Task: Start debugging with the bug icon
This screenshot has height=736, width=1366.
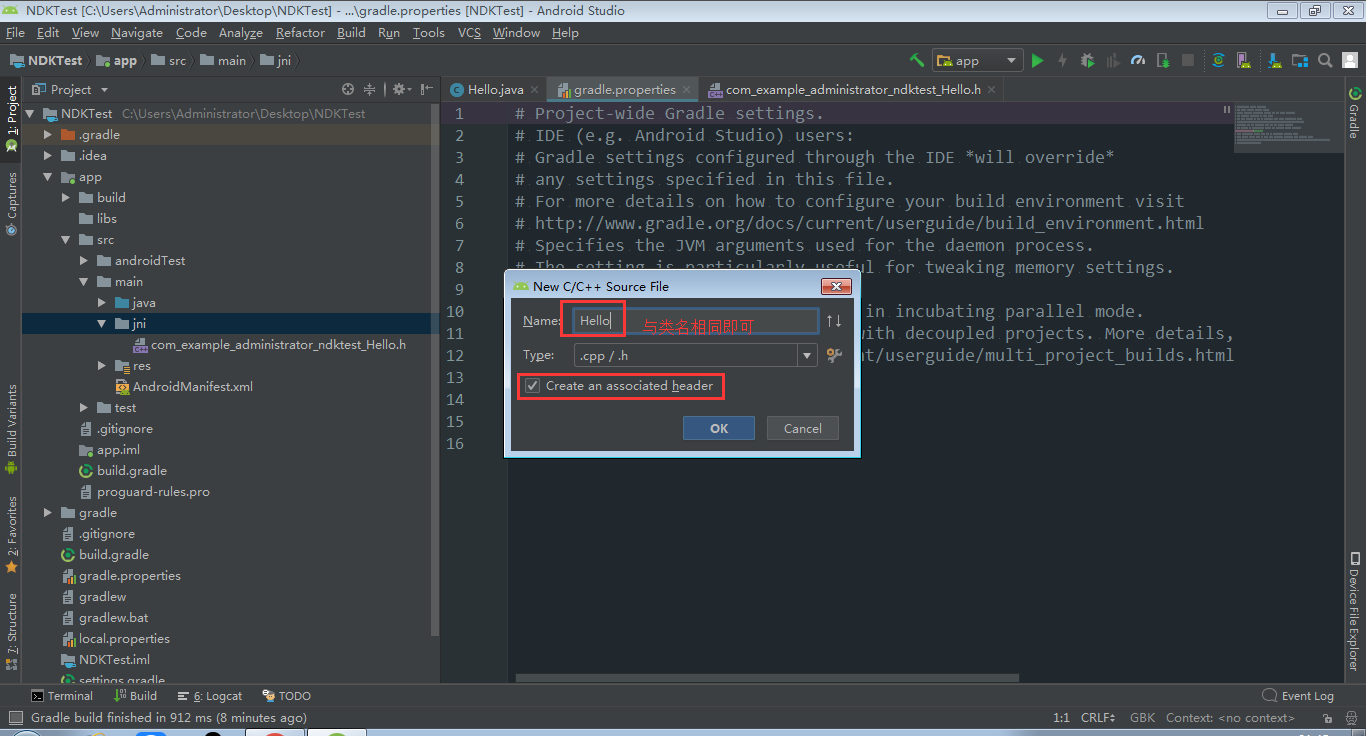Action: [x=1087, y=60]
